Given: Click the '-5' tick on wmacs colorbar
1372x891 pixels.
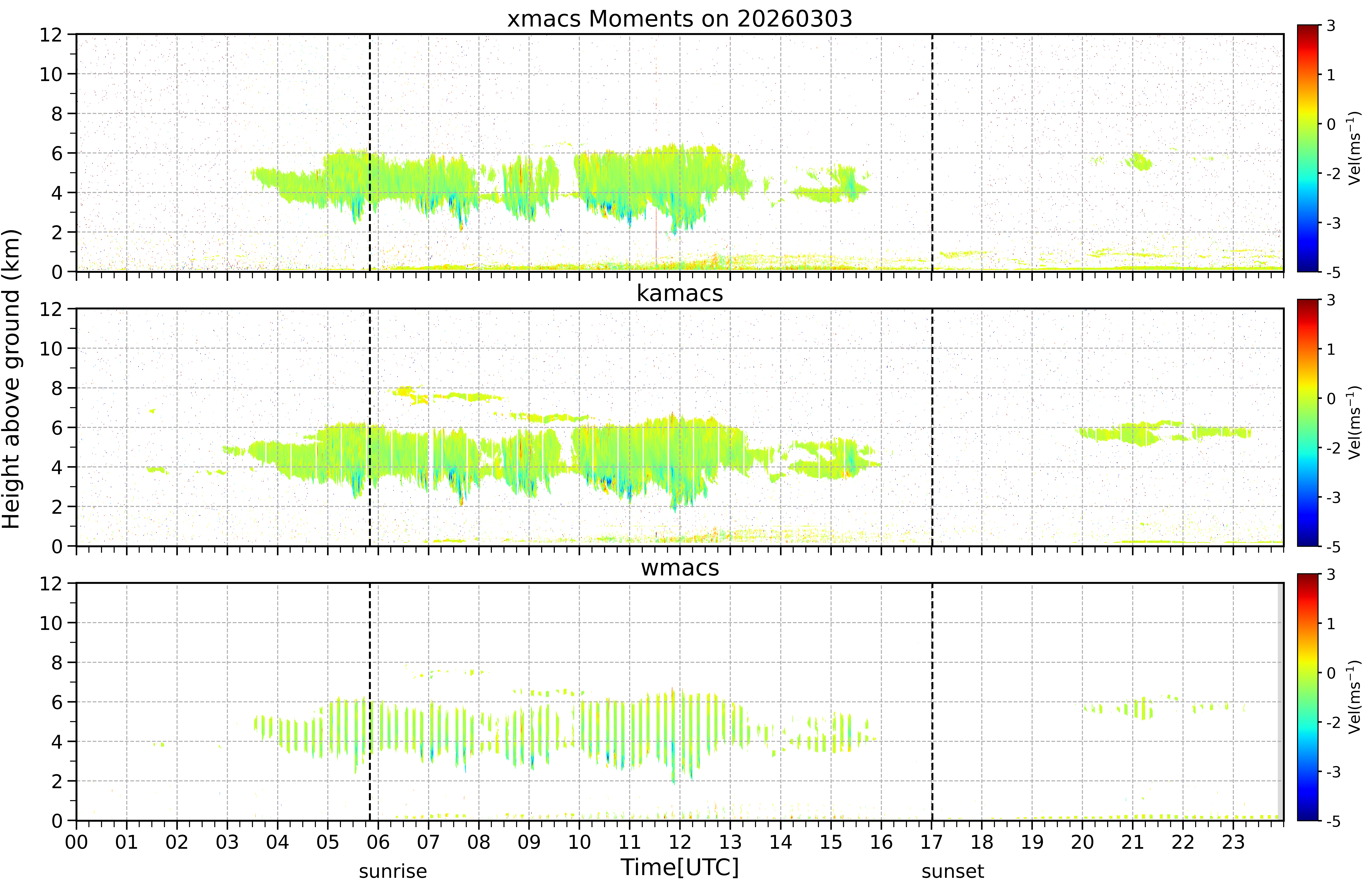Looking at the screenshot, I should [1333, 821].
